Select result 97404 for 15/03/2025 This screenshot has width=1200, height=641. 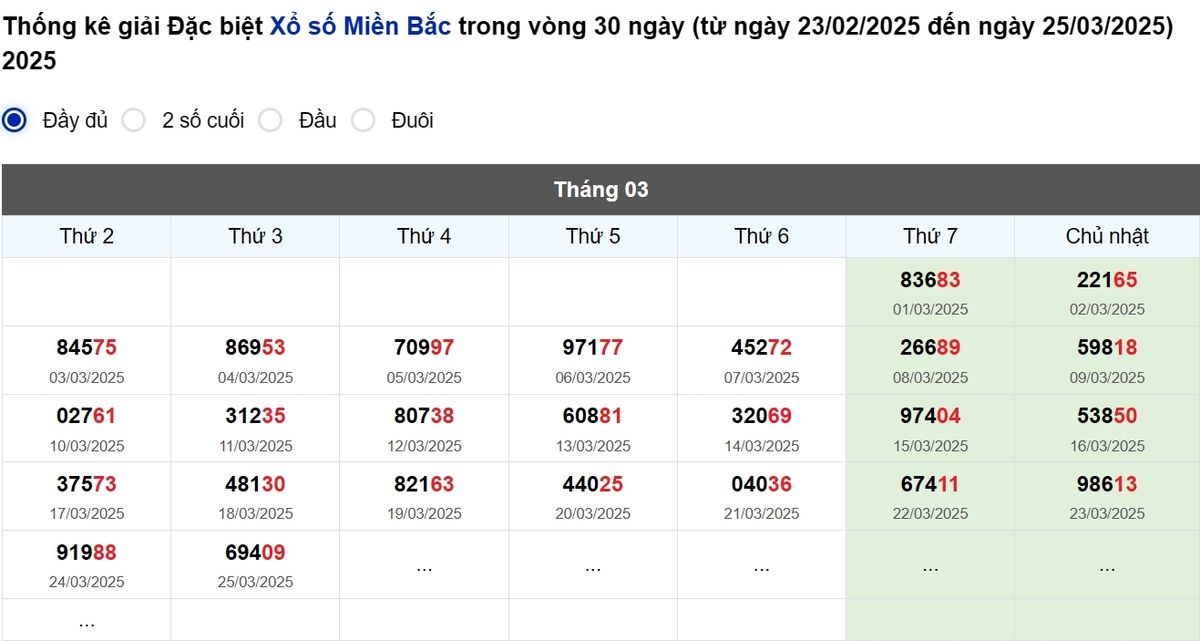click(930, 416)
